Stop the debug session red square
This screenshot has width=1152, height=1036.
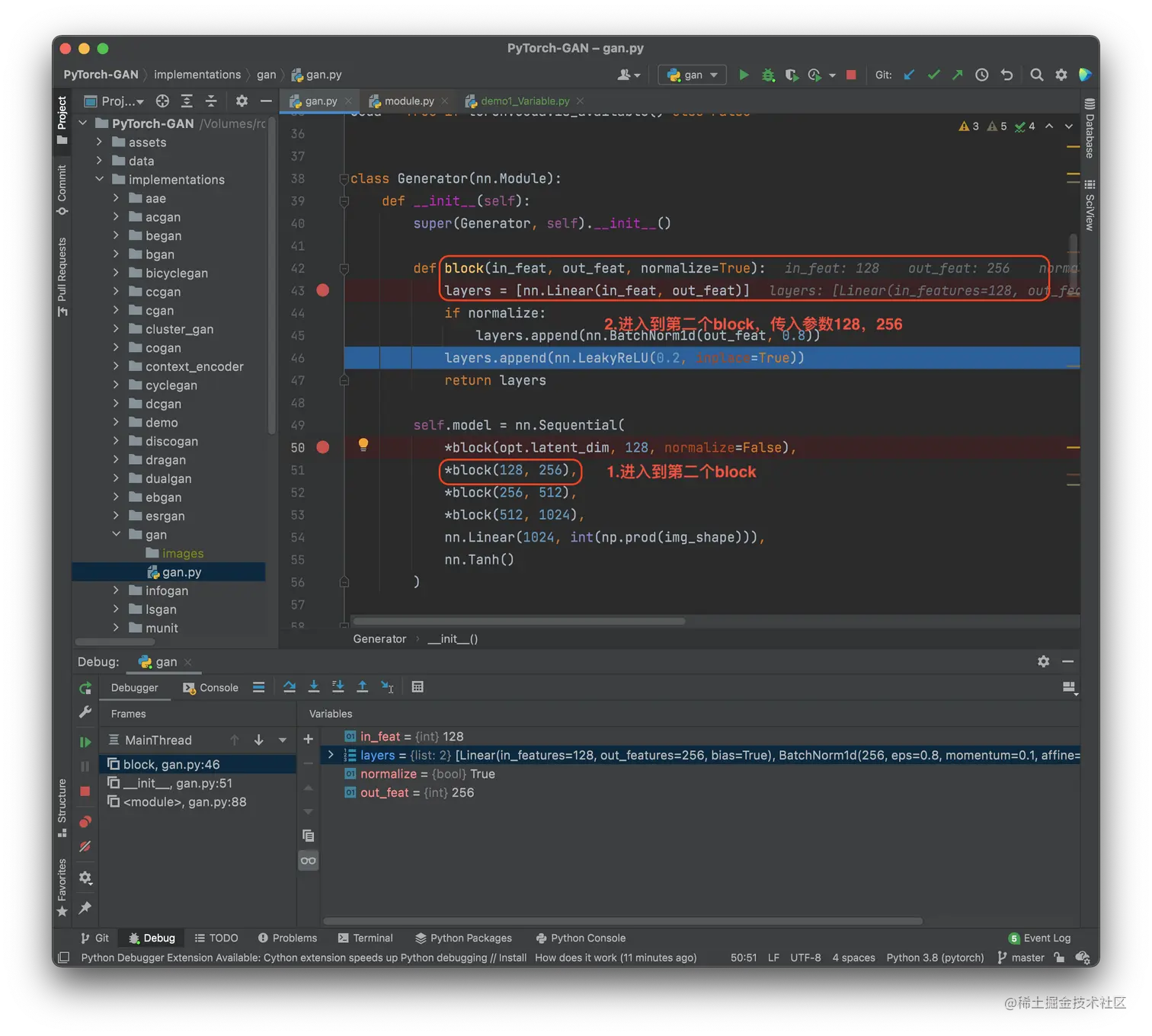85,791
